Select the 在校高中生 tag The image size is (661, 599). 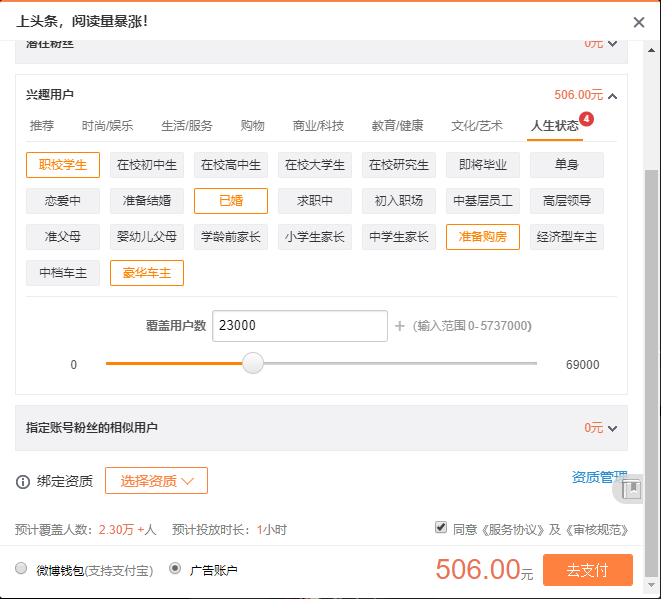(231, 165)
